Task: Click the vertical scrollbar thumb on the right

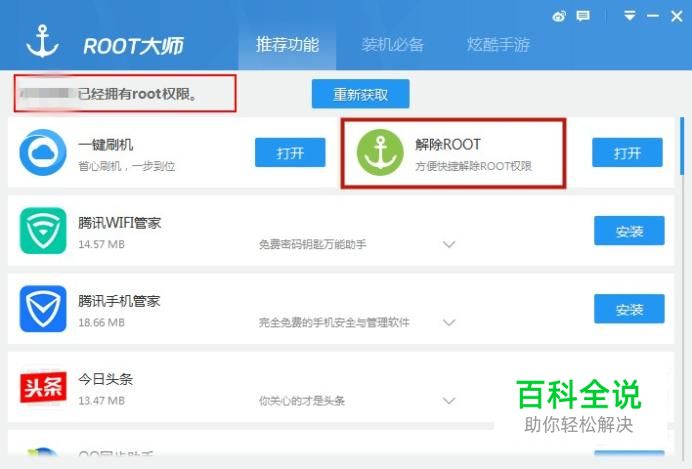Action: tap(682, 146)
